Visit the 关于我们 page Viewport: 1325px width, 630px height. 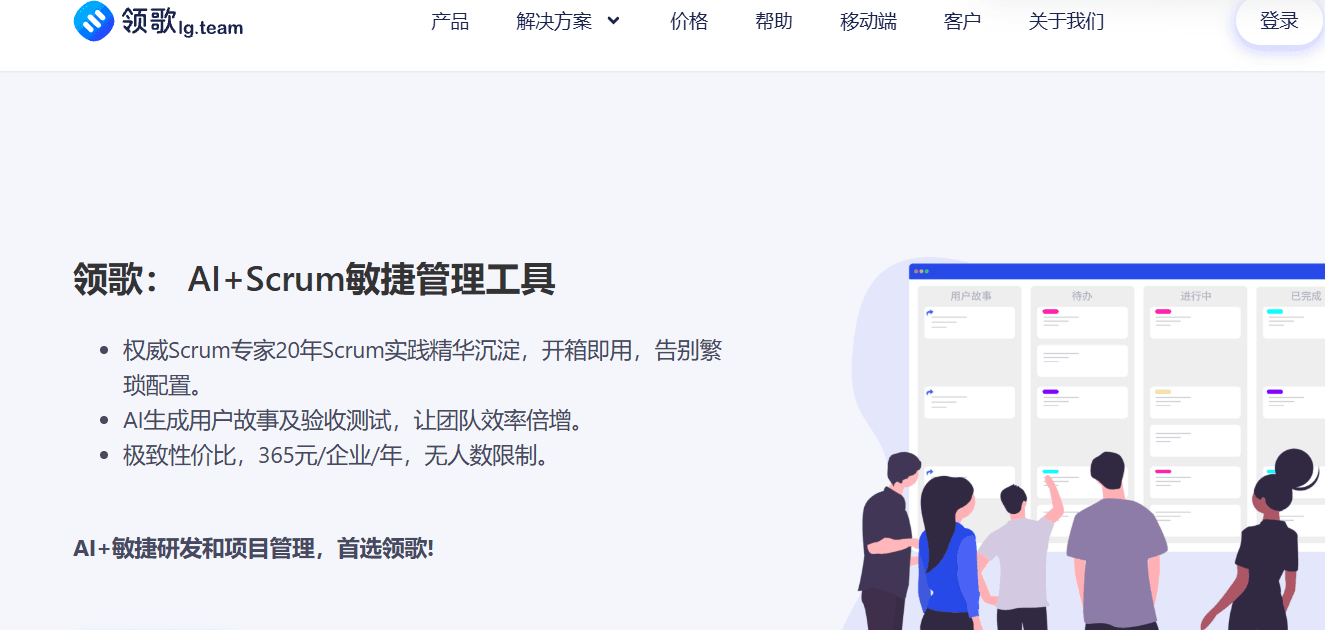point(1066,21)
